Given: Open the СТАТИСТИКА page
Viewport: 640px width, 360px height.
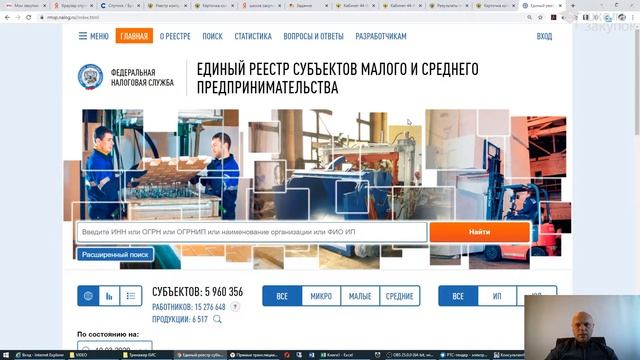Looking at the screenshot, I should pyautogui.click(x=253, y=36).
